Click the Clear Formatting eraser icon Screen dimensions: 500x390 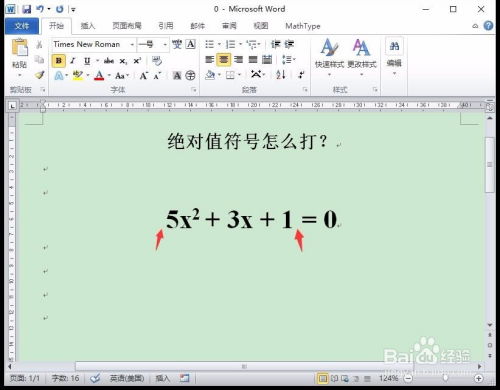pyautogui.click(x=157, y=61)
